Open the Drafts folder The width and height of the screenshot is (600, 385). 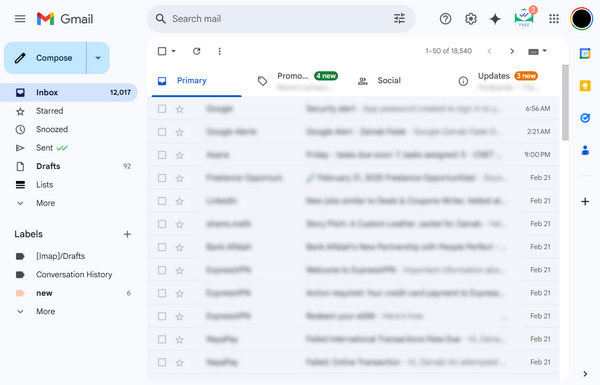[x=69, y=166]
